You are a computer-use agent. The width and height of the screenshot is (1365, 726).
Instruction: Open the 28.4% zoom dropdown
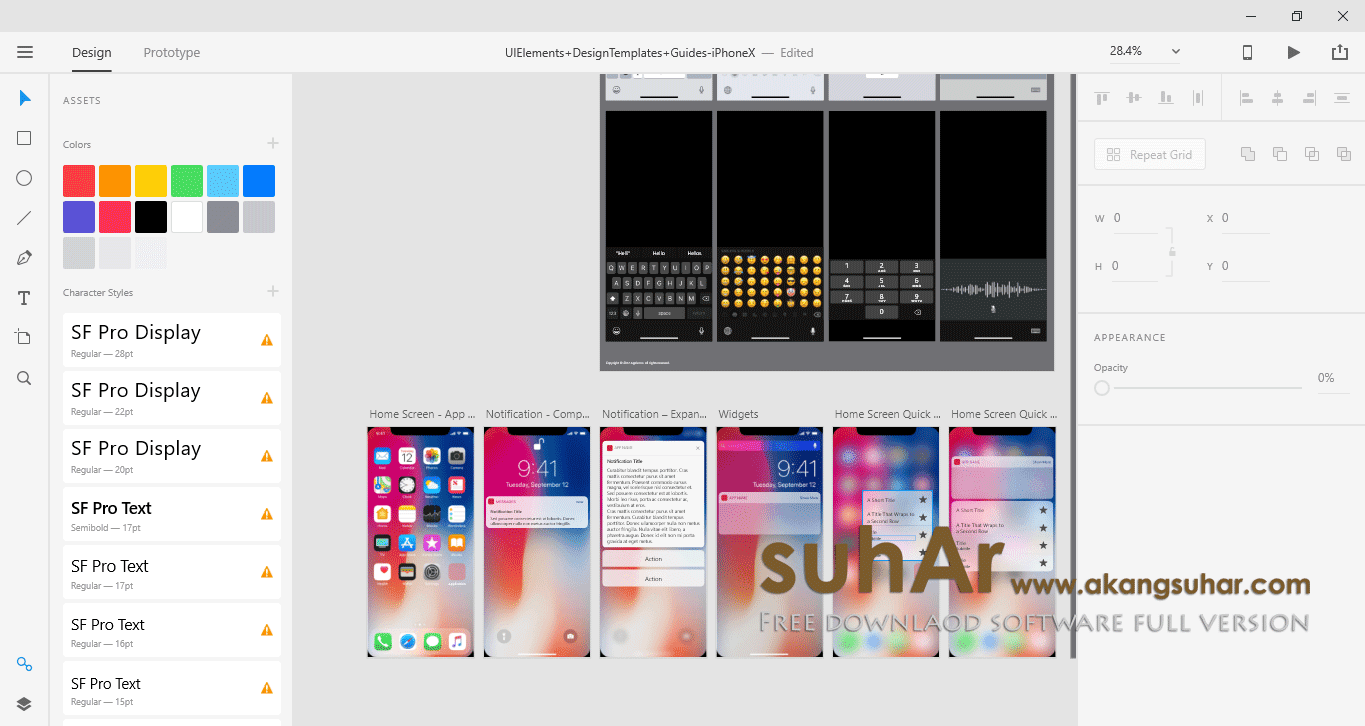1144,52
